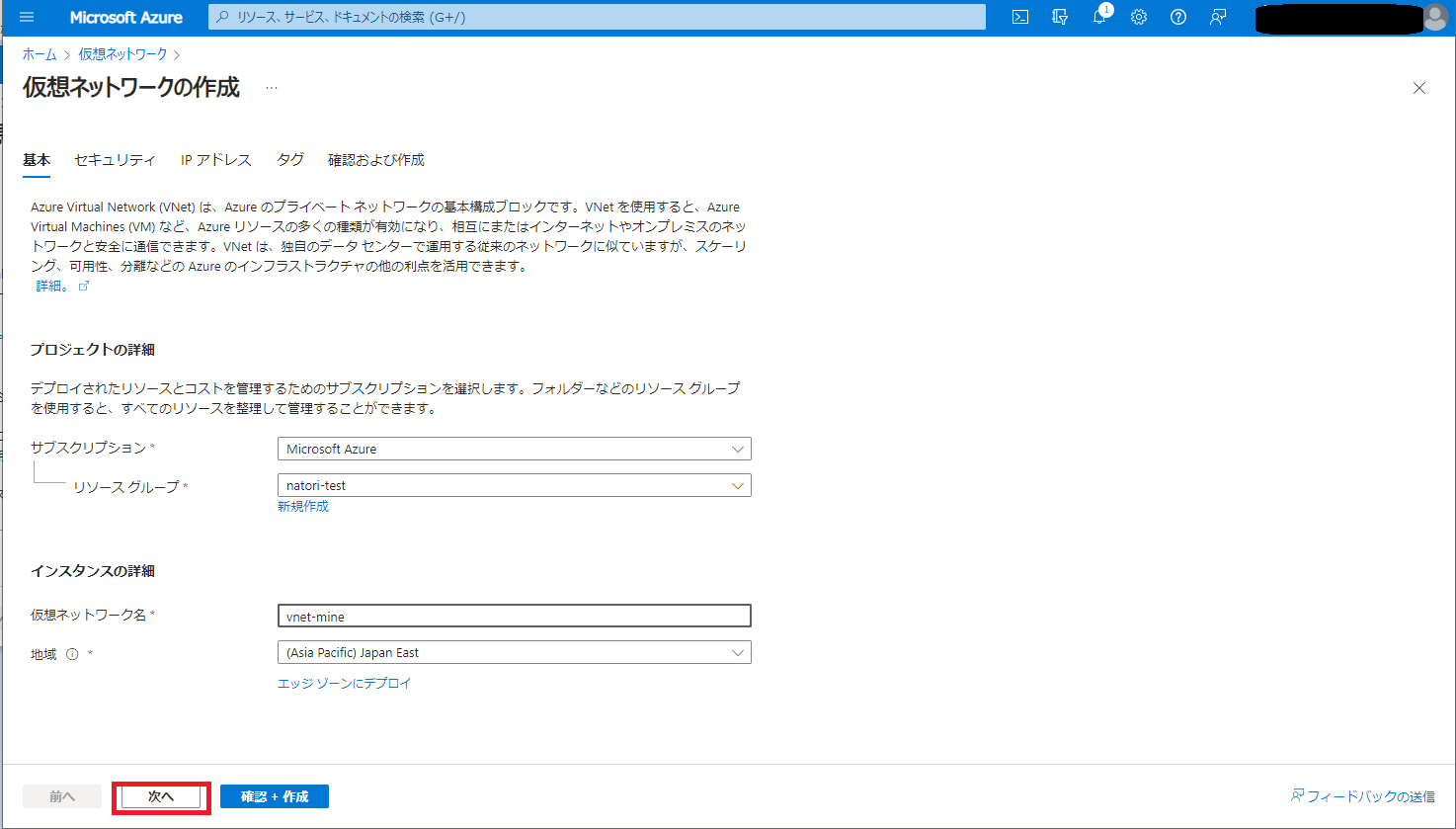Click the 仮想ネットワークの作成 page title
Screen dimensions: 1456x829
coord(131,87)
